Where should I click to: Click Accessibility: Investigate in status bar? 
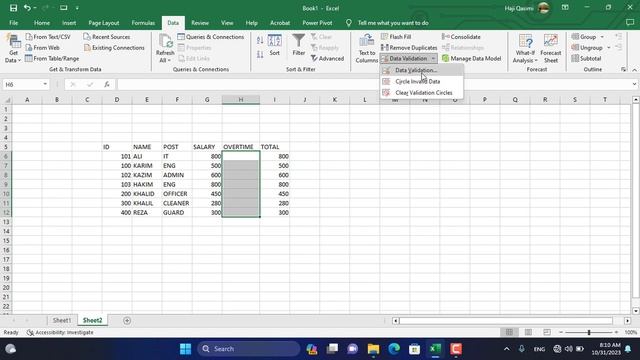coord(60,332)
